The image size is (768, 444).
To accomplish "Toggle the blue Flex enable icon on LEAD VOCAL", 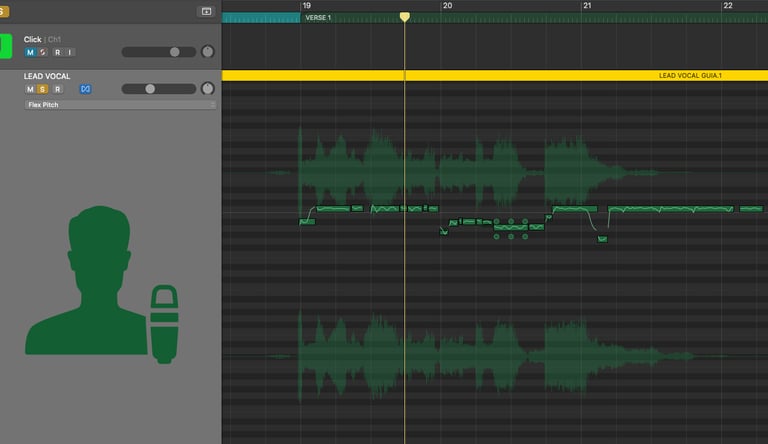I will pos(85,89).
